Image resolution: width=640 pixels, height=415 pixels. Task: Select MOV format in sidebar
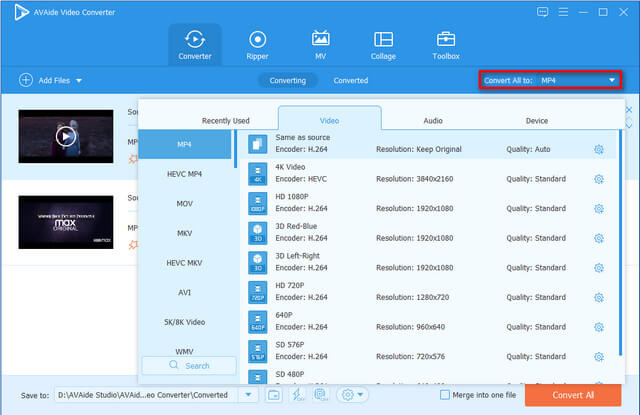(x=184, y=204)
